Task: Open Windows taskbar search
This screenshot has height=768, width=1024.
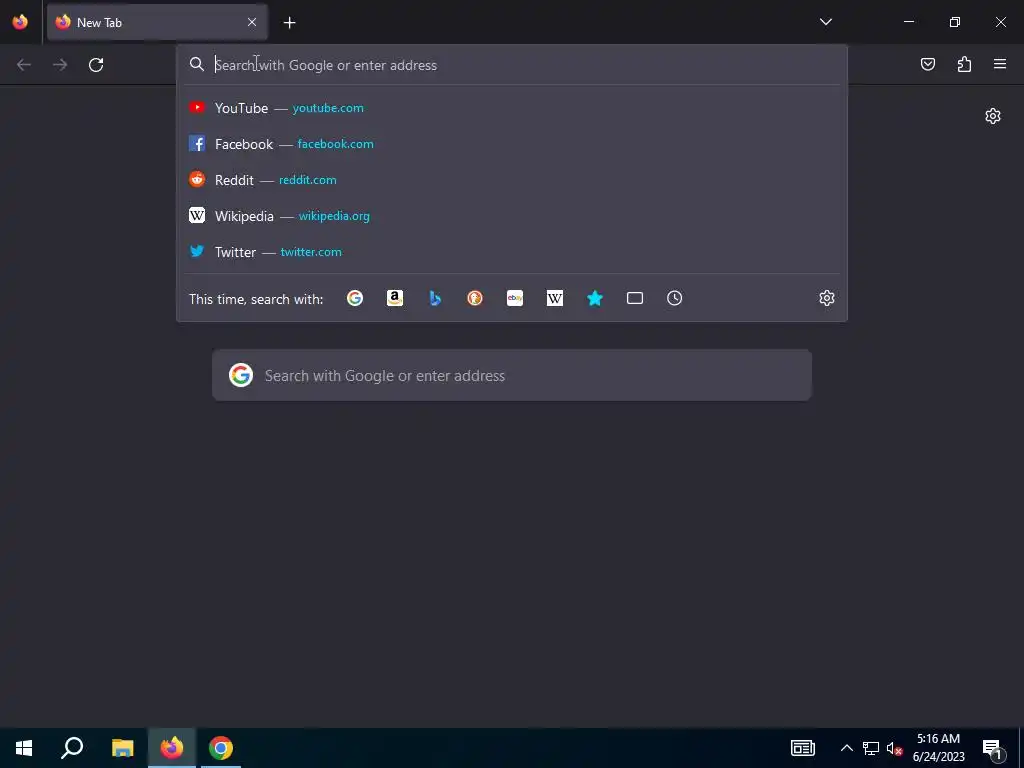Action: [x=72, y=748]
